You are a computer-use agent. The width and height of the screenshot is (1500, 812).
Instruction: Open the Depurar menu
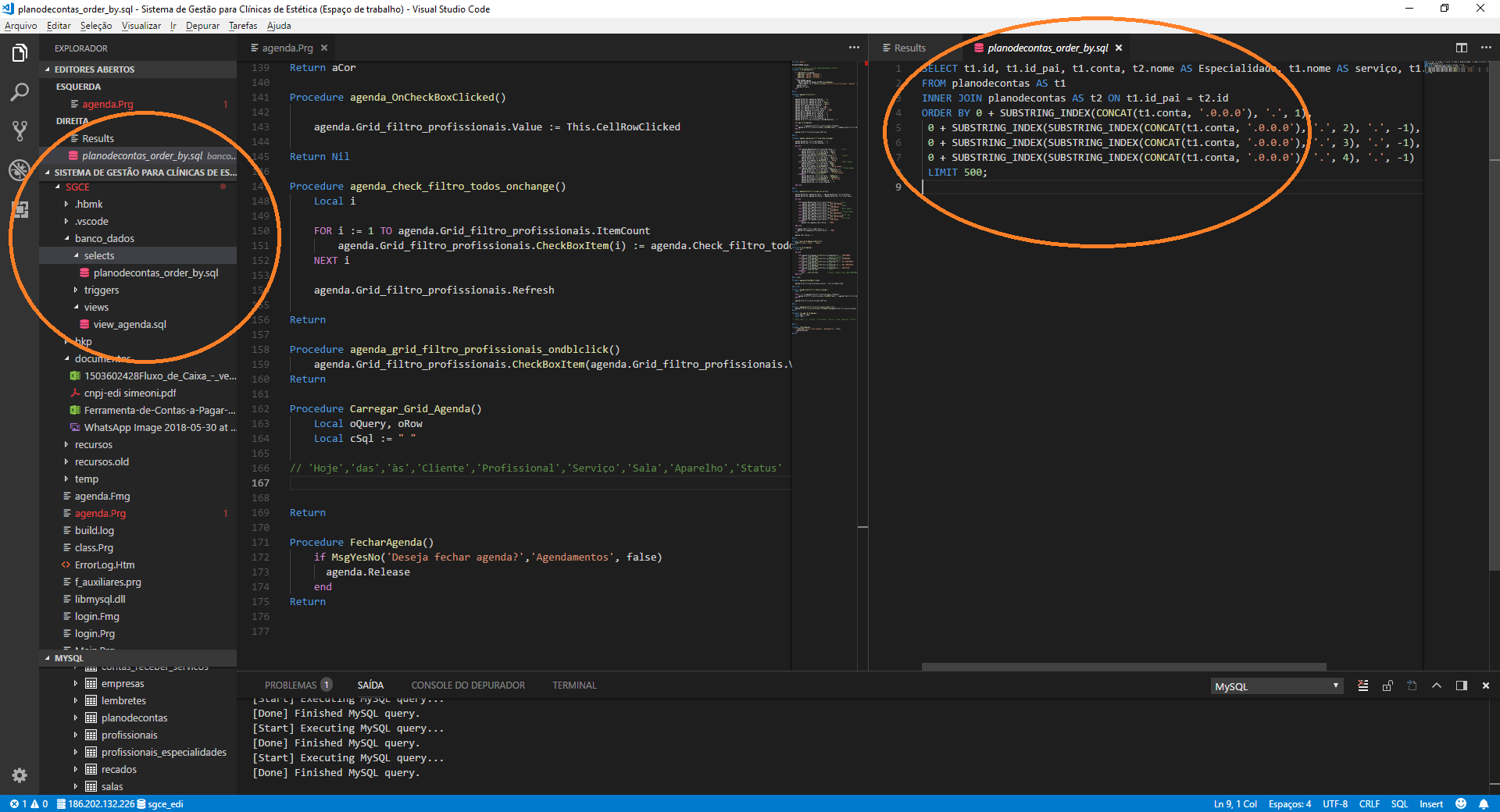[x=202, y=26]
